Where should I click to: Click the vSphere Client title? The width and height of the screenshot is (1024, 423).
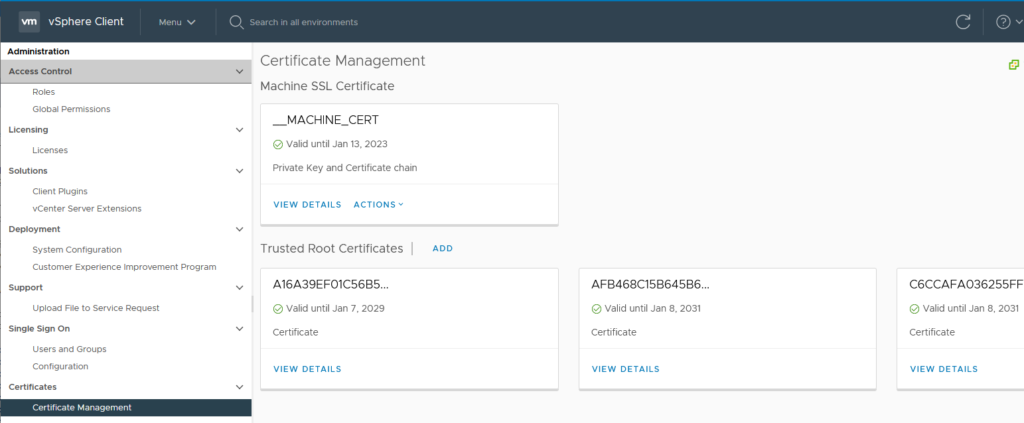pos(86,22)
